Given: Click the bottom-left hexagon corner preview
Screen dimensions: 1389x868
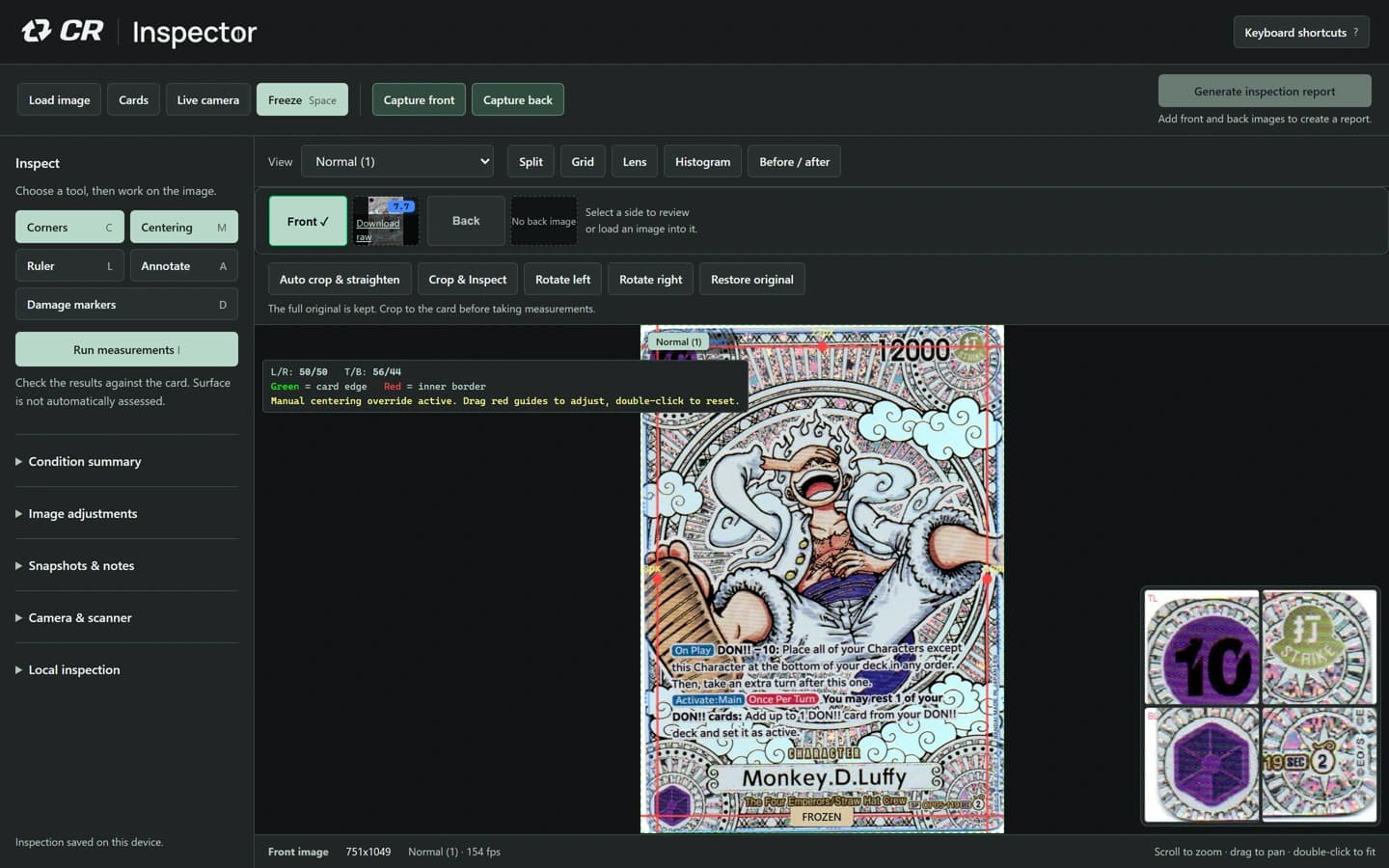Looking at the screenshot, I should coord(1202,764).
